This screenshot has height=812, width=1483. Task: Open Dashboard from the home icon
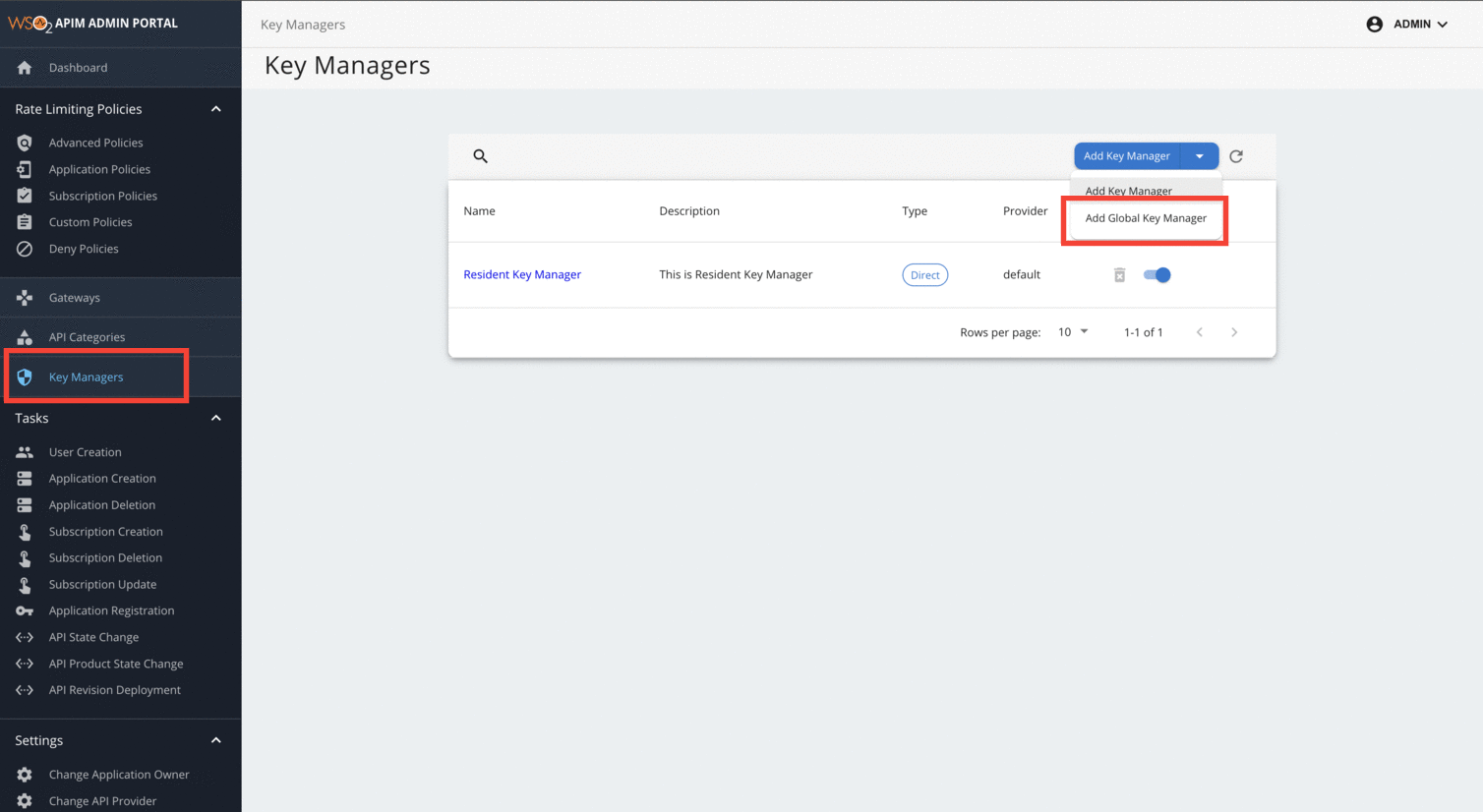click(25, 68)
